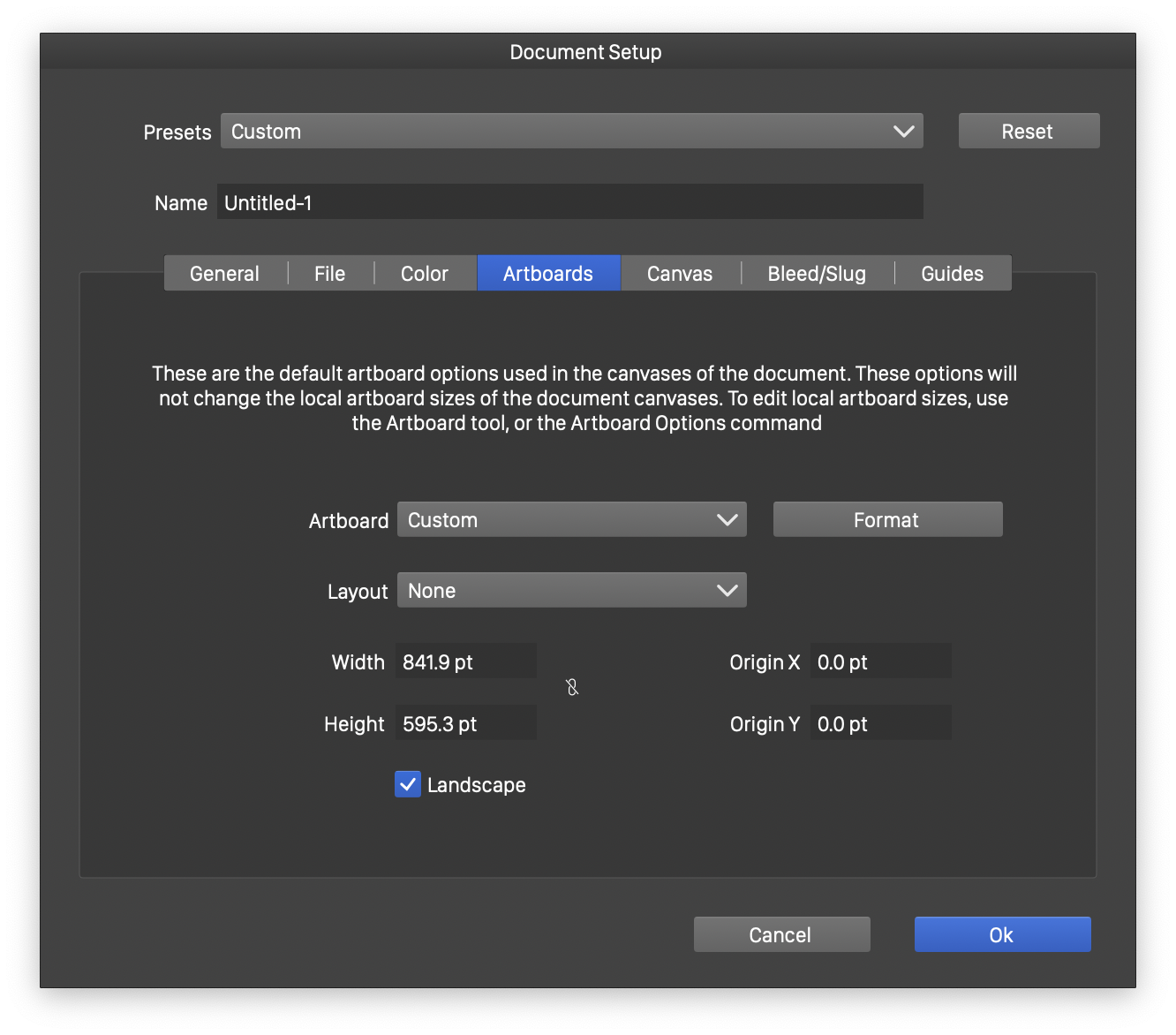The width and height of the screenshot is (1176, 1035).
Task: Click the Width field showing 841.9 pt
Action: pyautogui.click(x=465, y=661)
